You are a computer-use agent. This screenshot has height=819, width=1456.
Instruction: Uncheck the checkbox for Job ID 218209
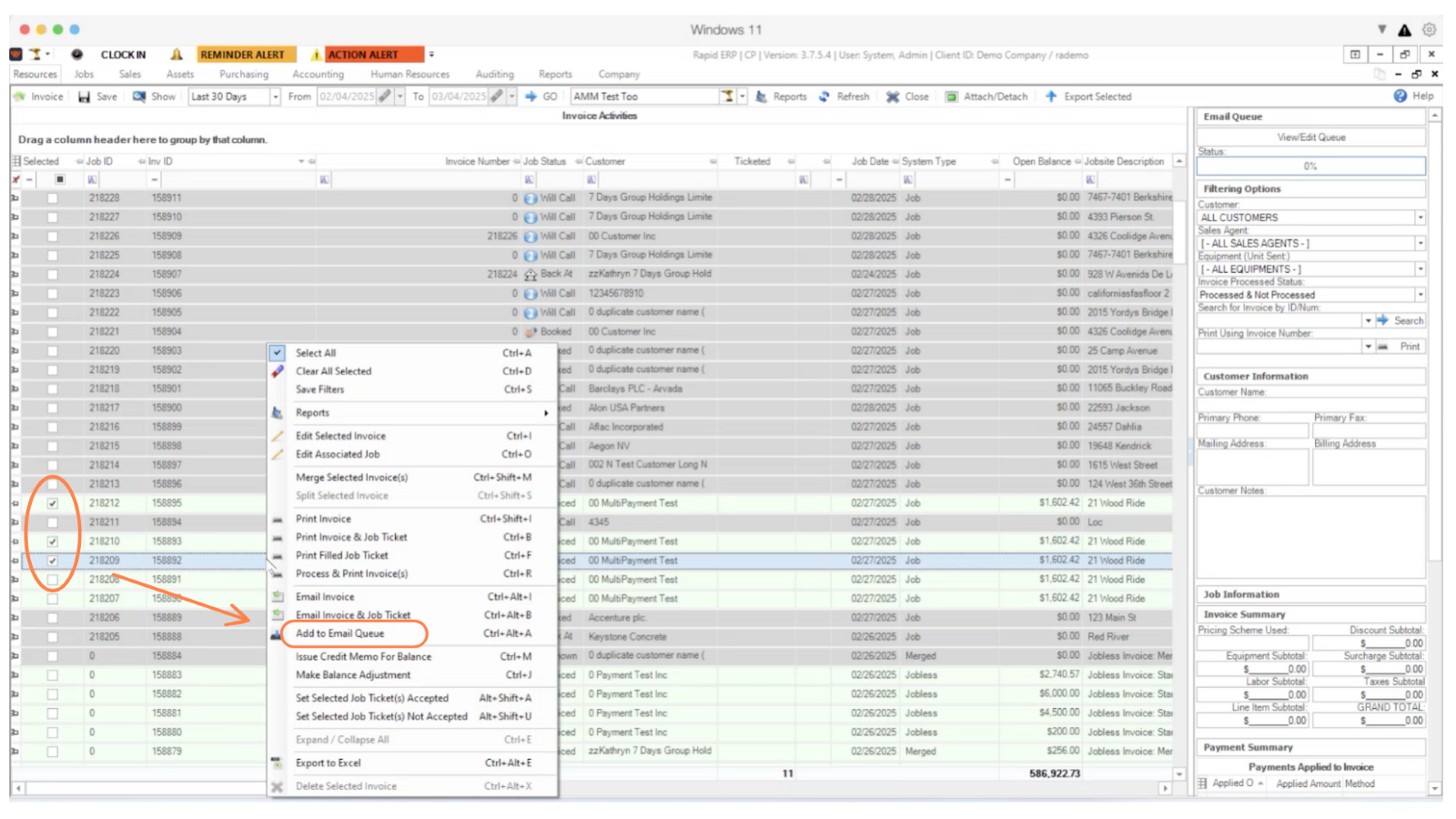[x=53, y=561]
